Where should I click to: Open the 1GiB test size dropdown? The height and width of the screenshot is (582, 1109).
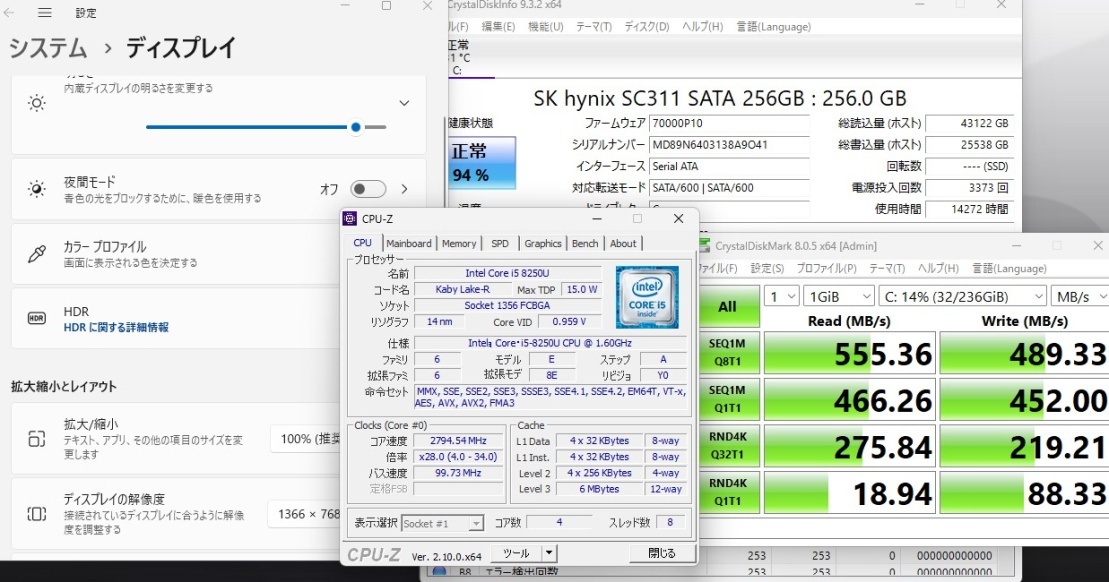pos(836,296)
